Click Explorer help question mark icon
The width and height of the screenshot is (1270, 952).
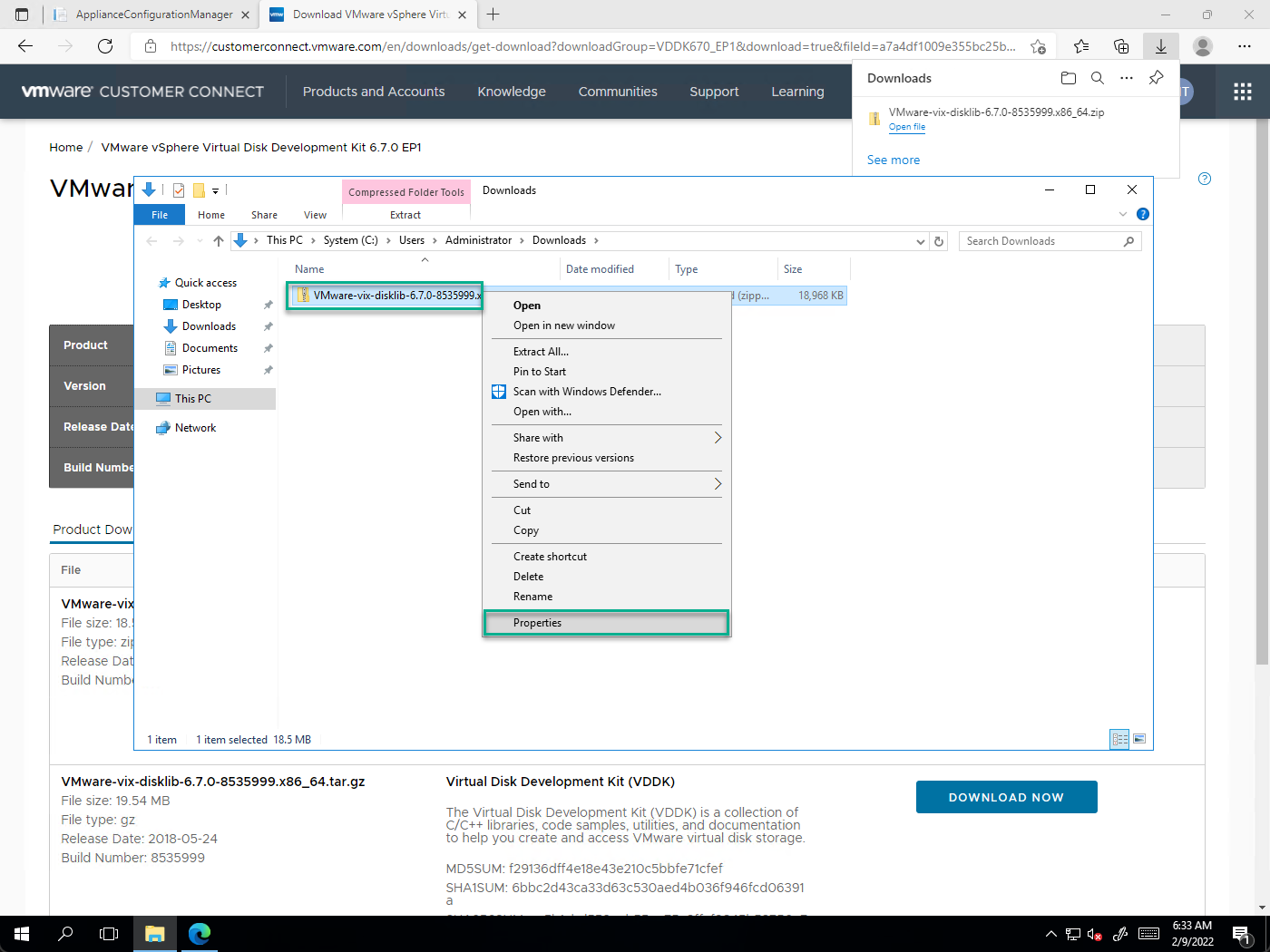(1143, 214)
